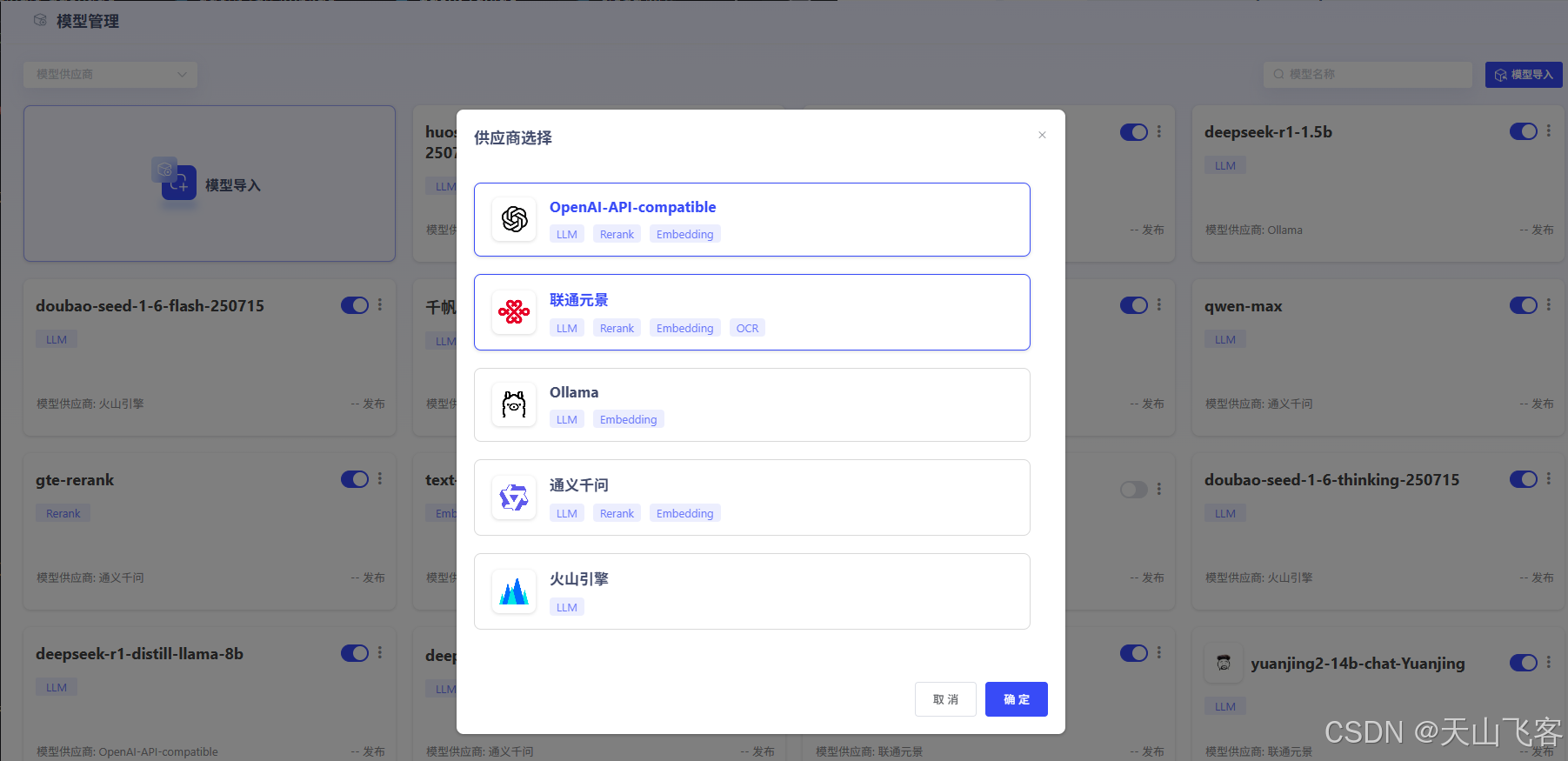The image size is (1568, 761).
Task: Click the Embedding tag under Ollama
Action: pos(628,419)
